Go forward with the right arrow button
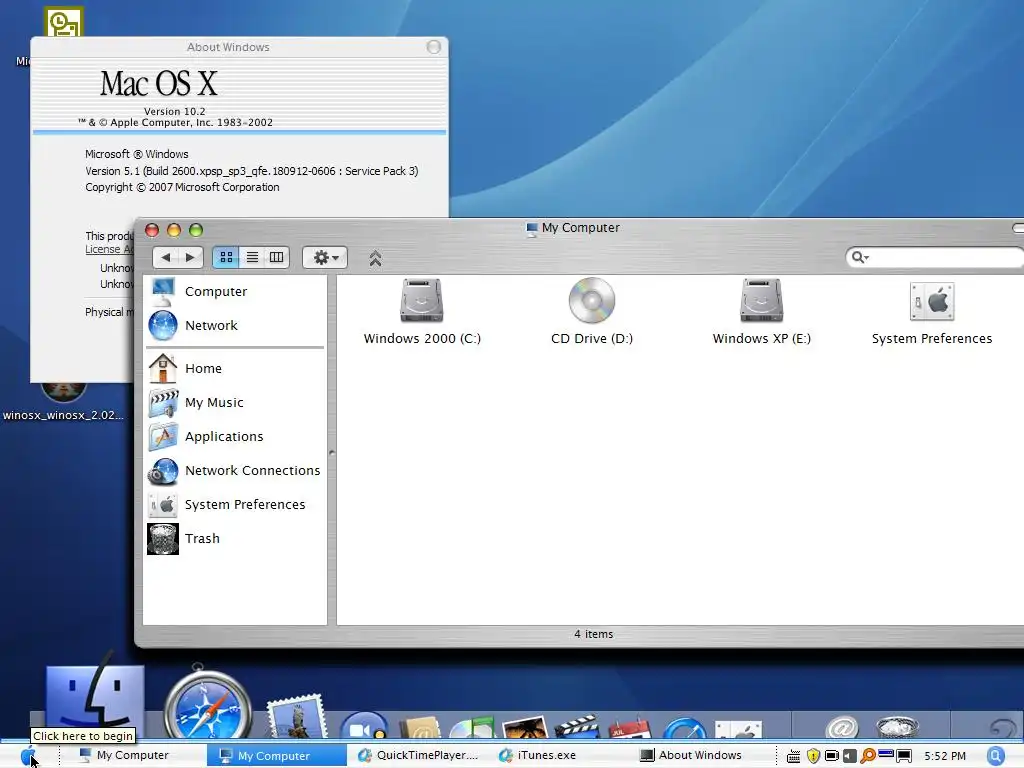1024x768 pixels. click(x=191, y=257)
